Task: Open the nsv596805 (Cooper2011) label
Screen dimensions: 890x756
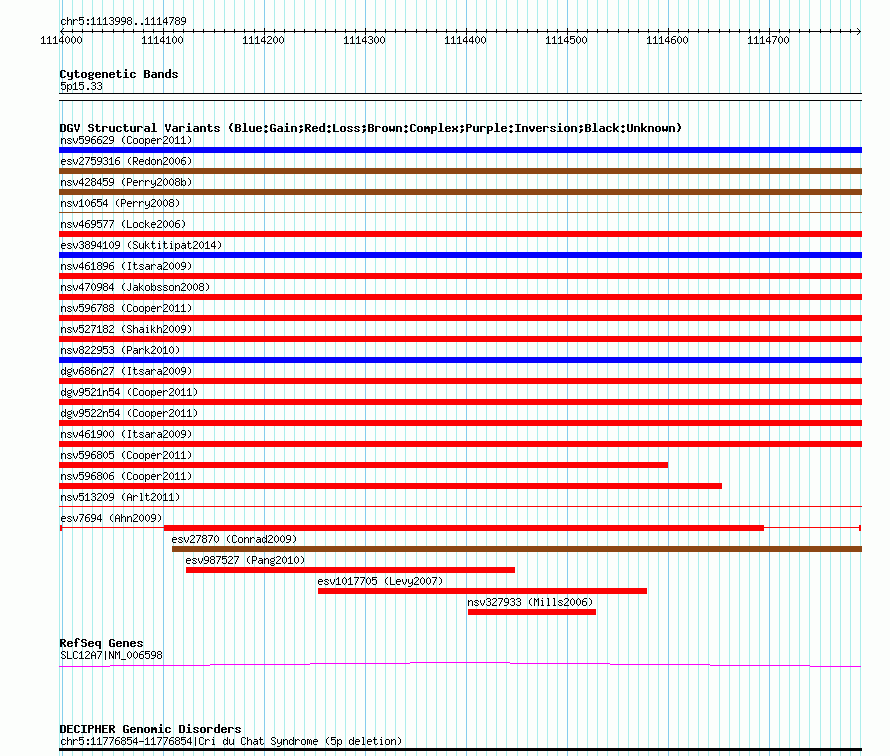Action: click(x=126, y=455)
